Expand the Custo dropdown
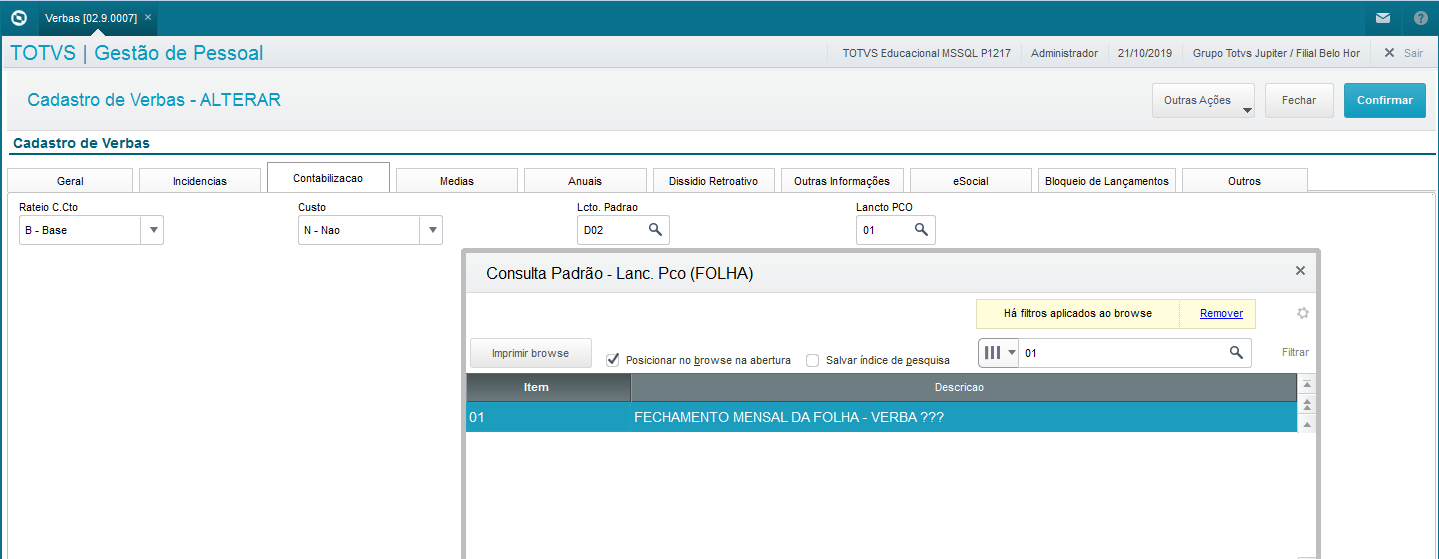Screen dimensions: 1439x559 point(432,230)
